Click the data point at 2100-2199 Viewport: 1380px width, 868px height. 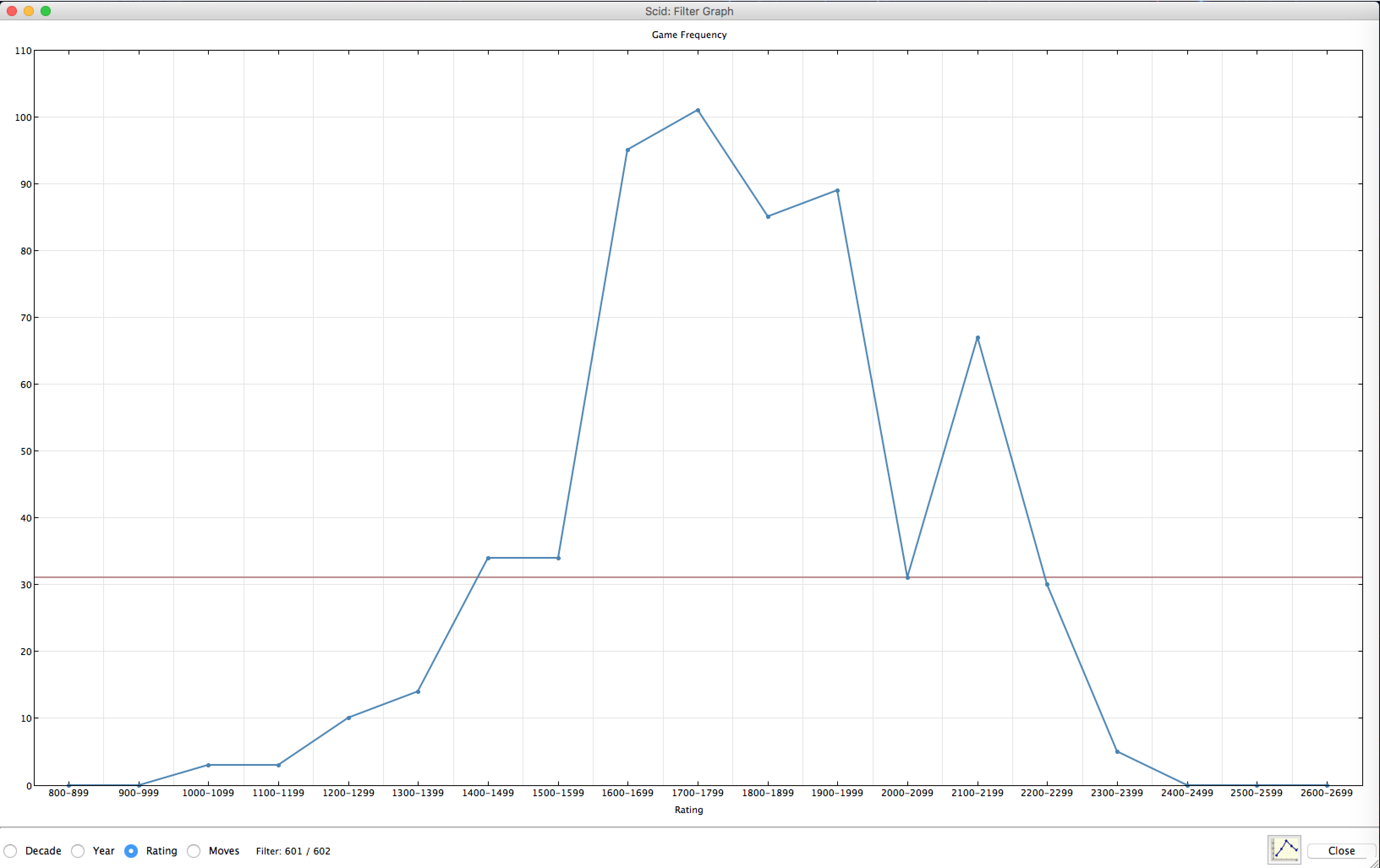(977, 338)
